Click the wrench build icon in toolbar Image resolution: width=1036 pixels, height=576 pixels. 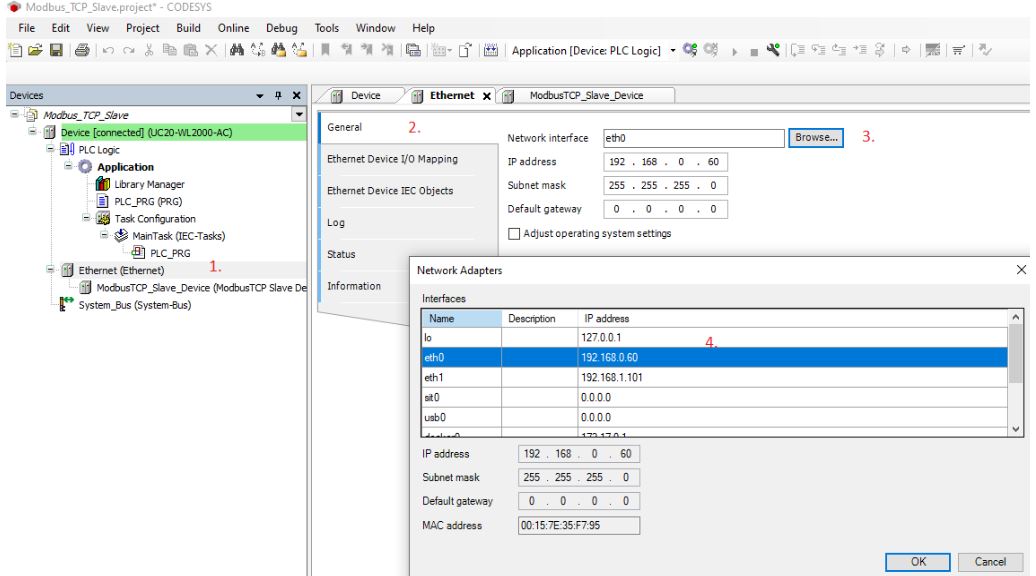[773, 50]
